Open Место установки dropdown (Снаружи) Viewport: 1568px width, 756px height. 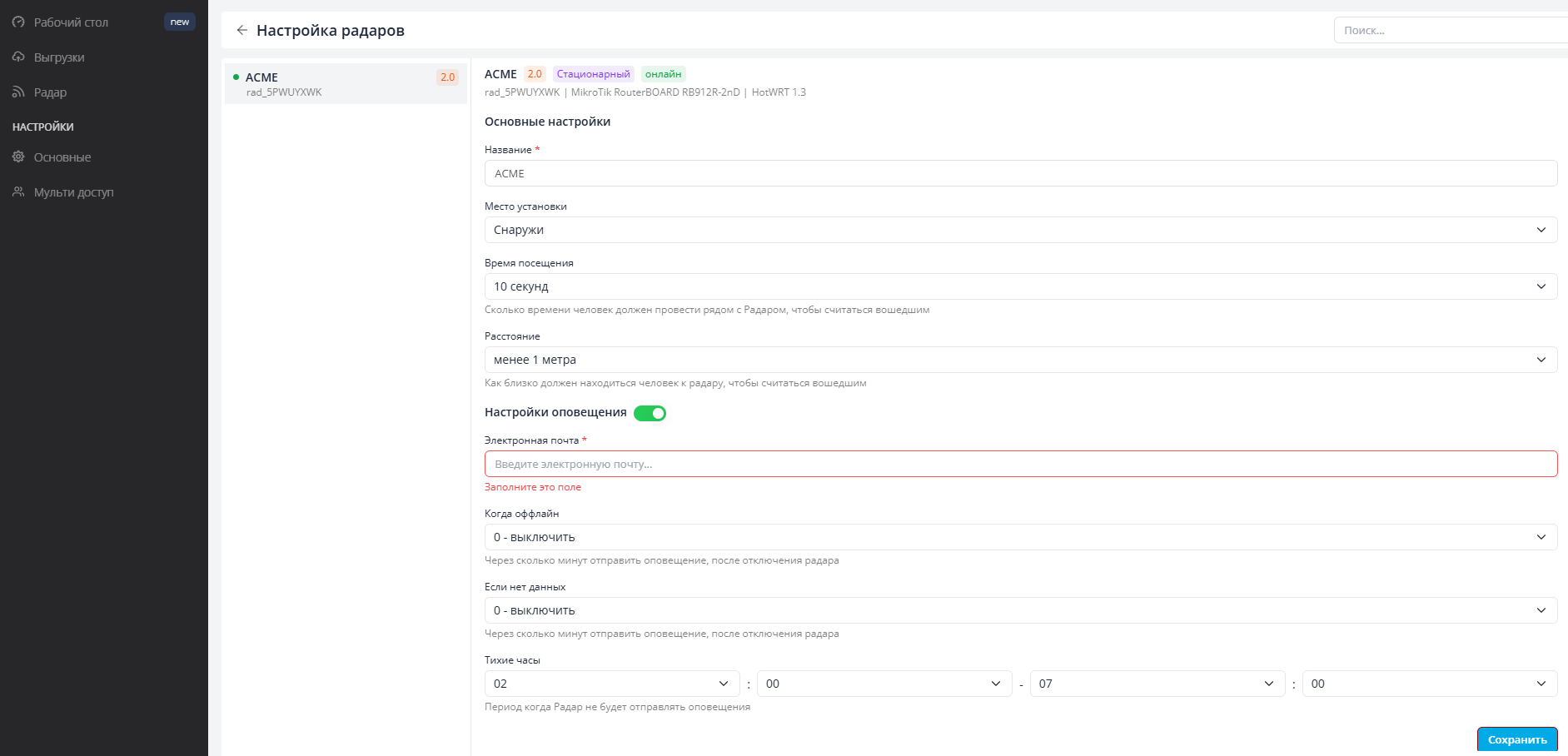point(1021,230)
